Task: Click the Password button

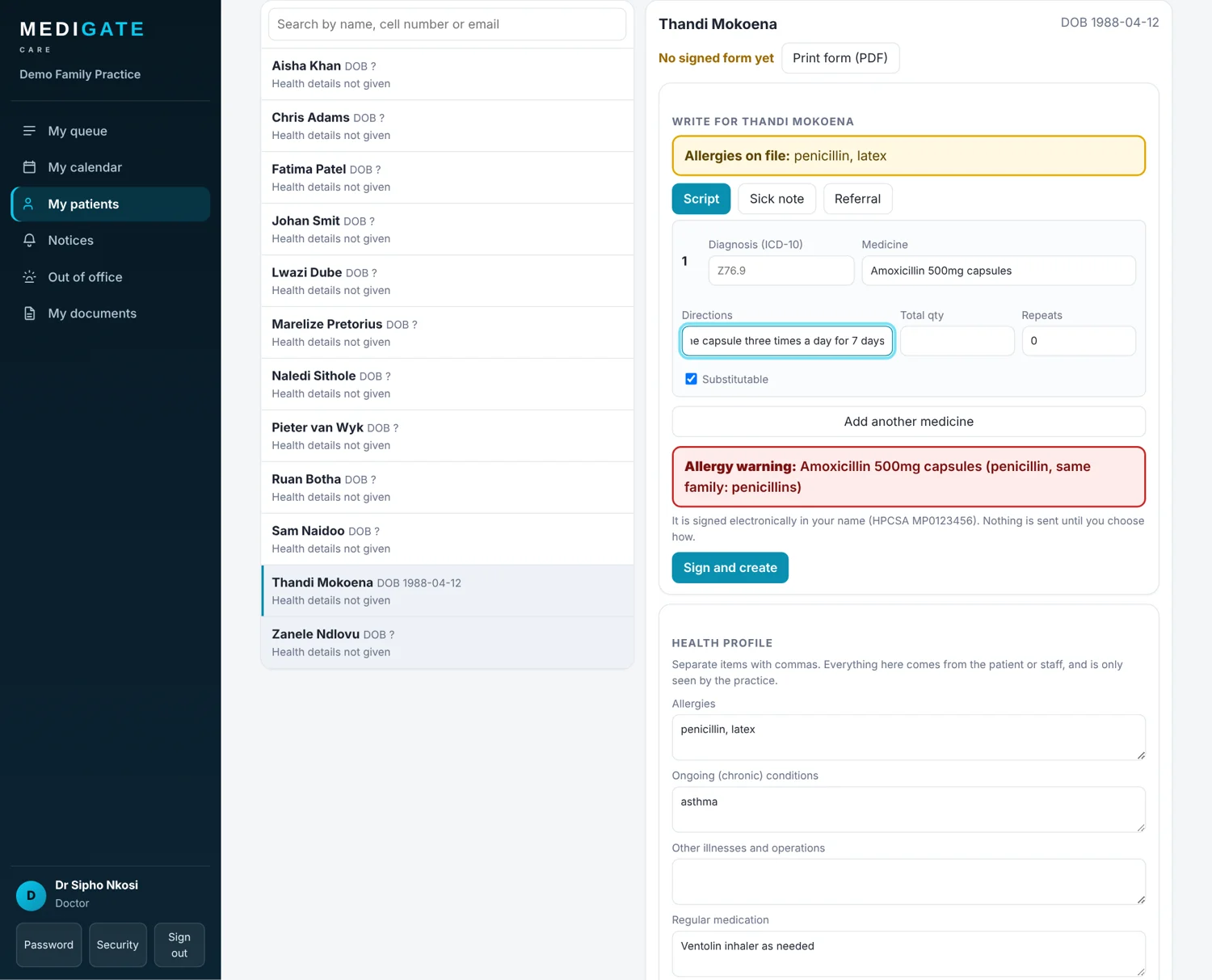Action: pyautogui.click(x=48, y=944)
